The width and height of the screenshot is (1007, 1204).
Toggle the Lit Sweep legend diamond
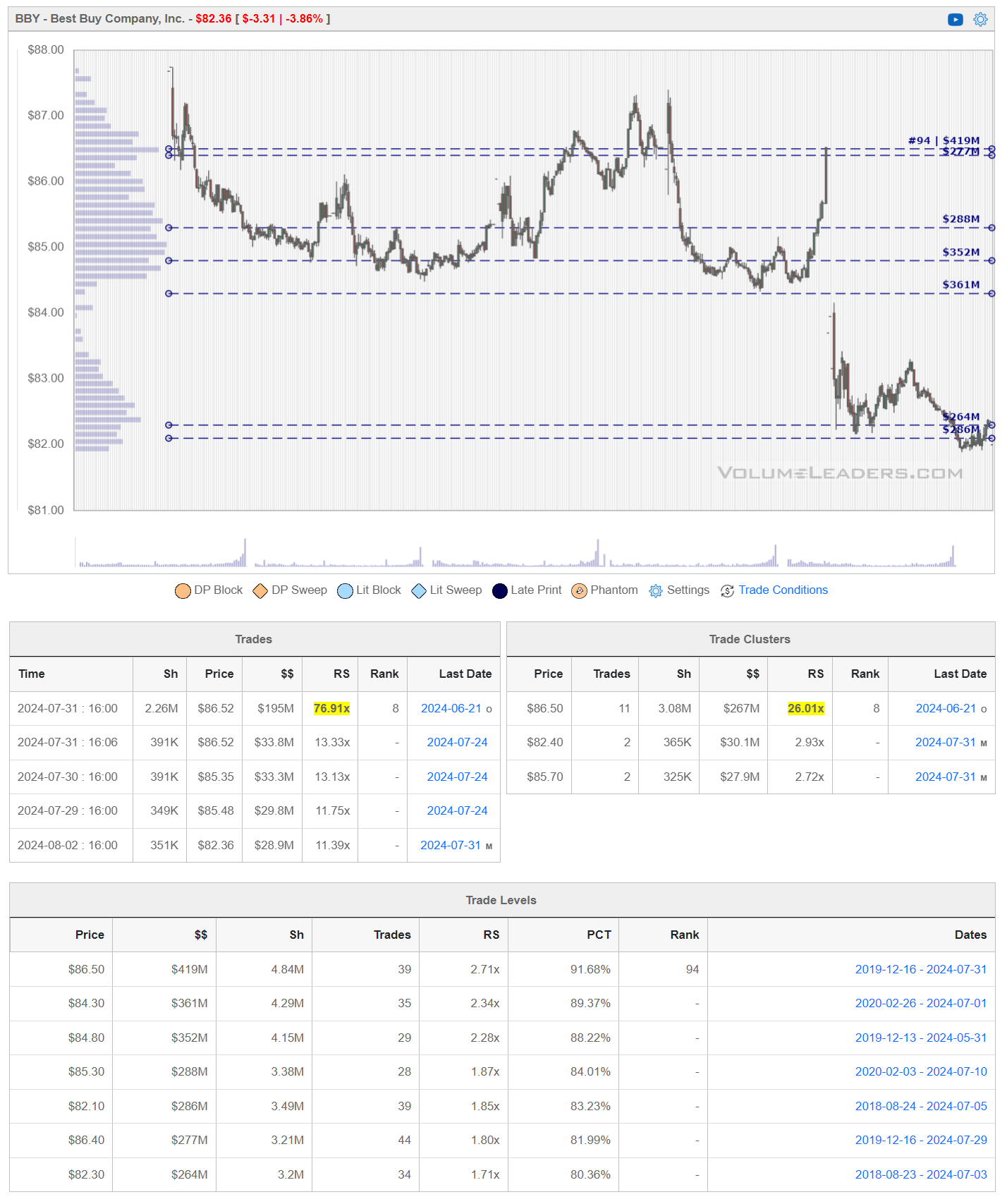coord(419,591)
